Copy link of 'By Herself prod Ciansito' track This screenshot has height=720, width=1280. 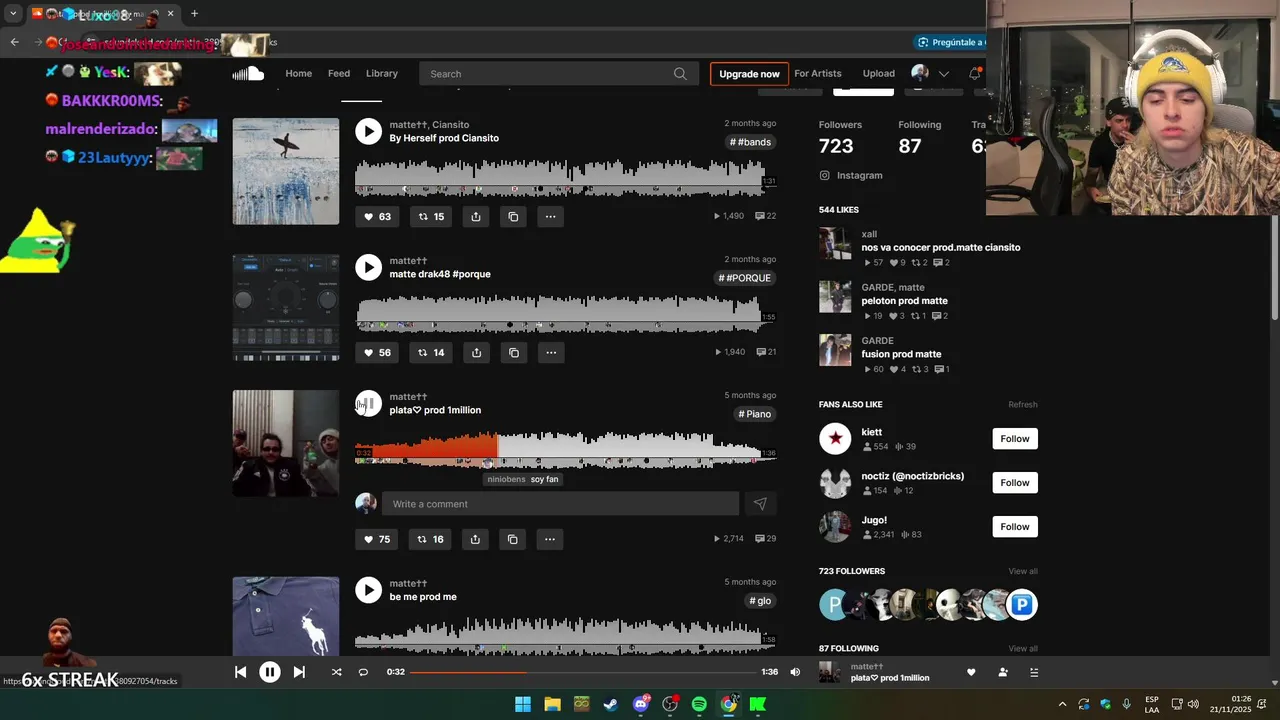coord(513,216)
